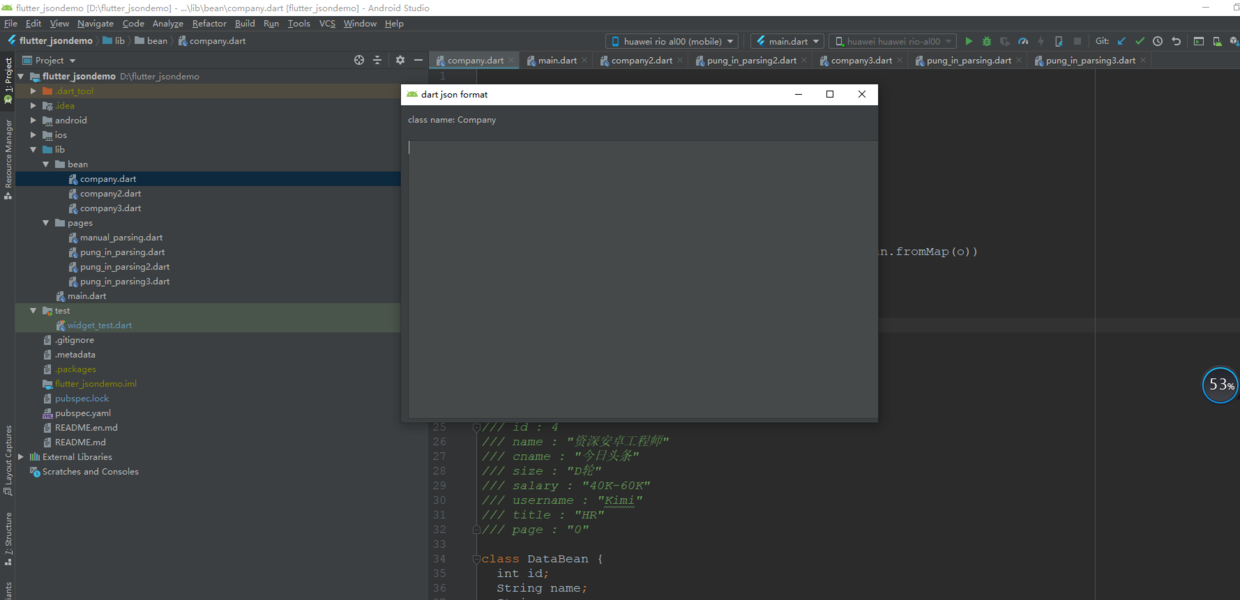
Task: Select widget_test.dart in the project tree
Action: click(x=99, y=326)
